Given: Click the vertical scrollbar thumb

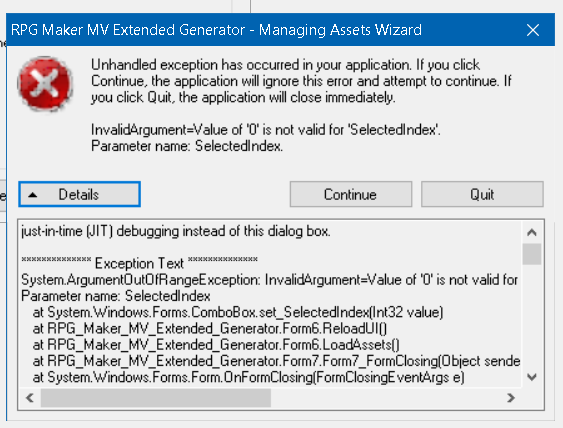Looking at the screenshot, I should (x=532, y=254).
